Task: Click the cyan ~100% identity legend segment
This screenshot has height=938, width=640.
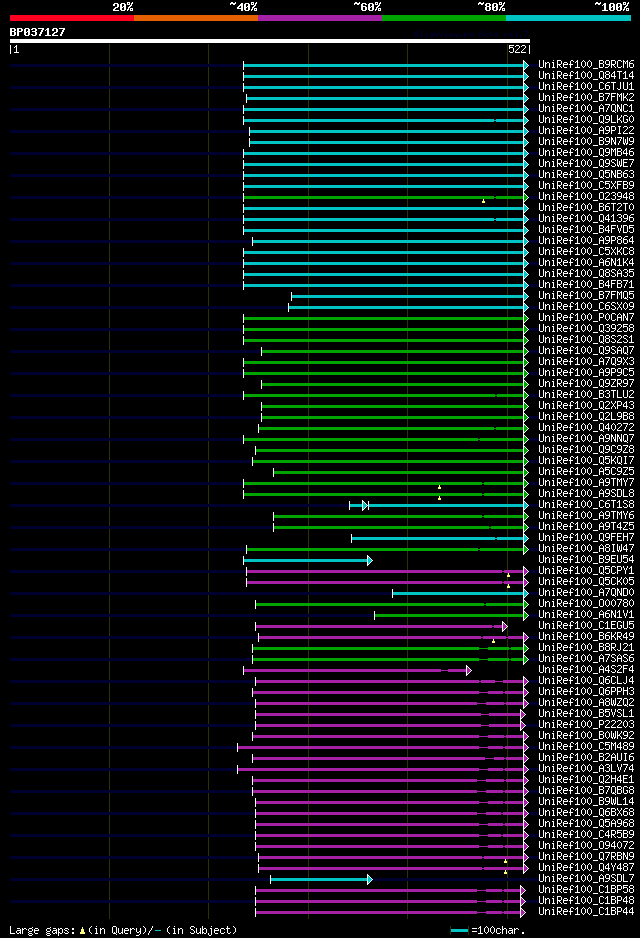Action: (568, 18)
